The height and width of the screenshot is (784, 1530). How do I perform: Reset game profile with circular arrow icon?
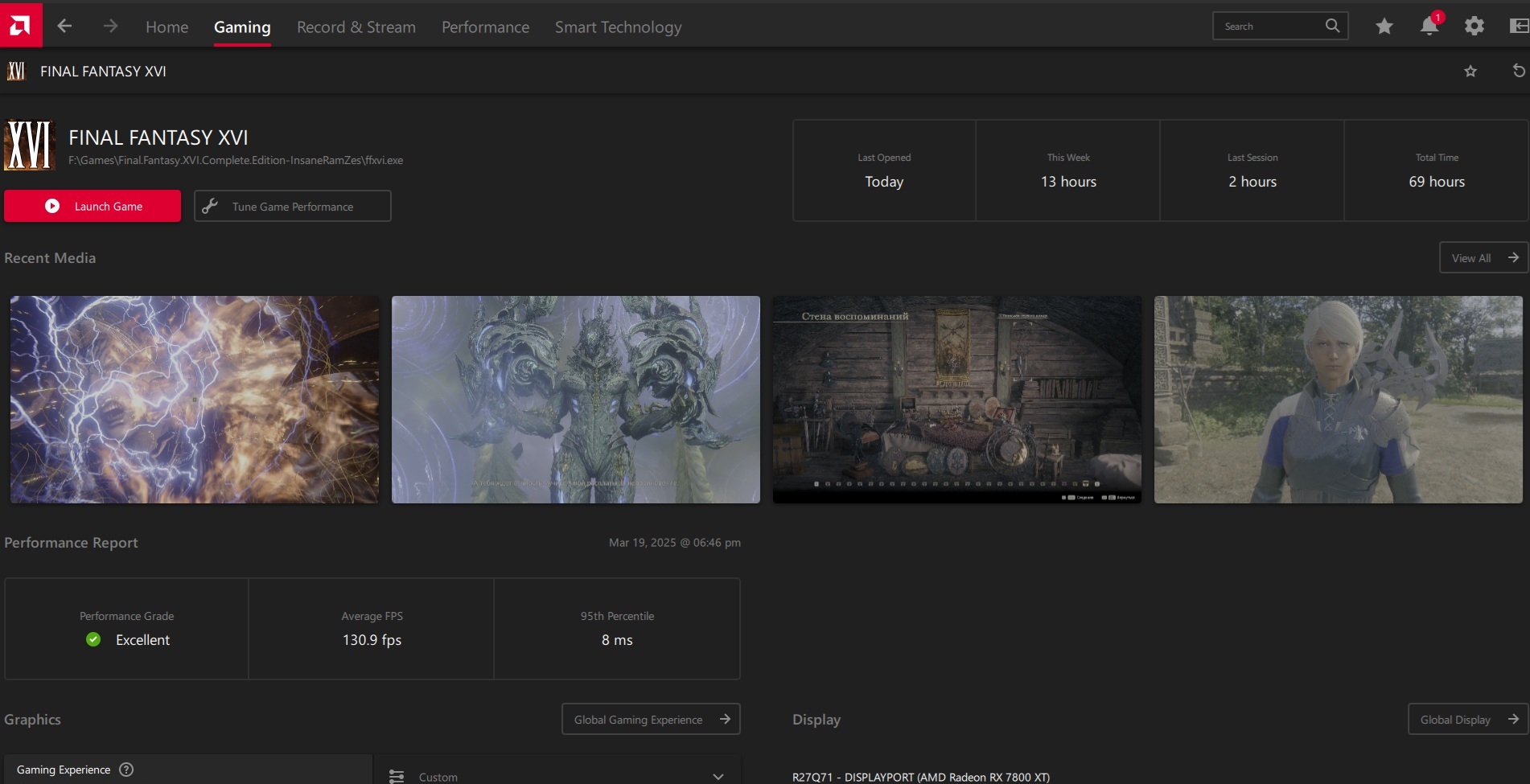click(x=1519, y=71)
